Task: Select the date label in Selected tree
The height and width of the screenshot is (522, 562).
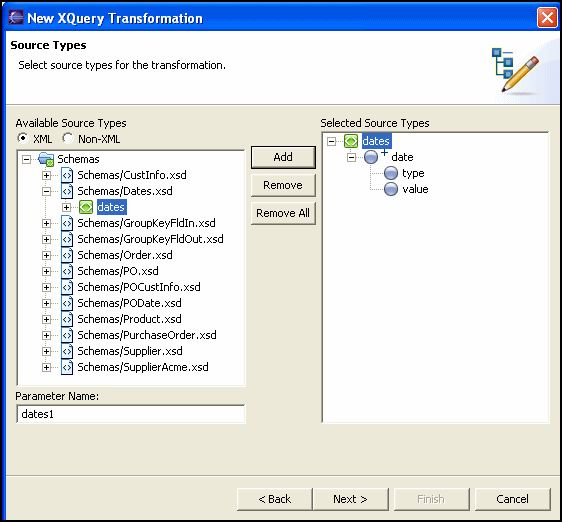Action: click(x=402, y=157)
